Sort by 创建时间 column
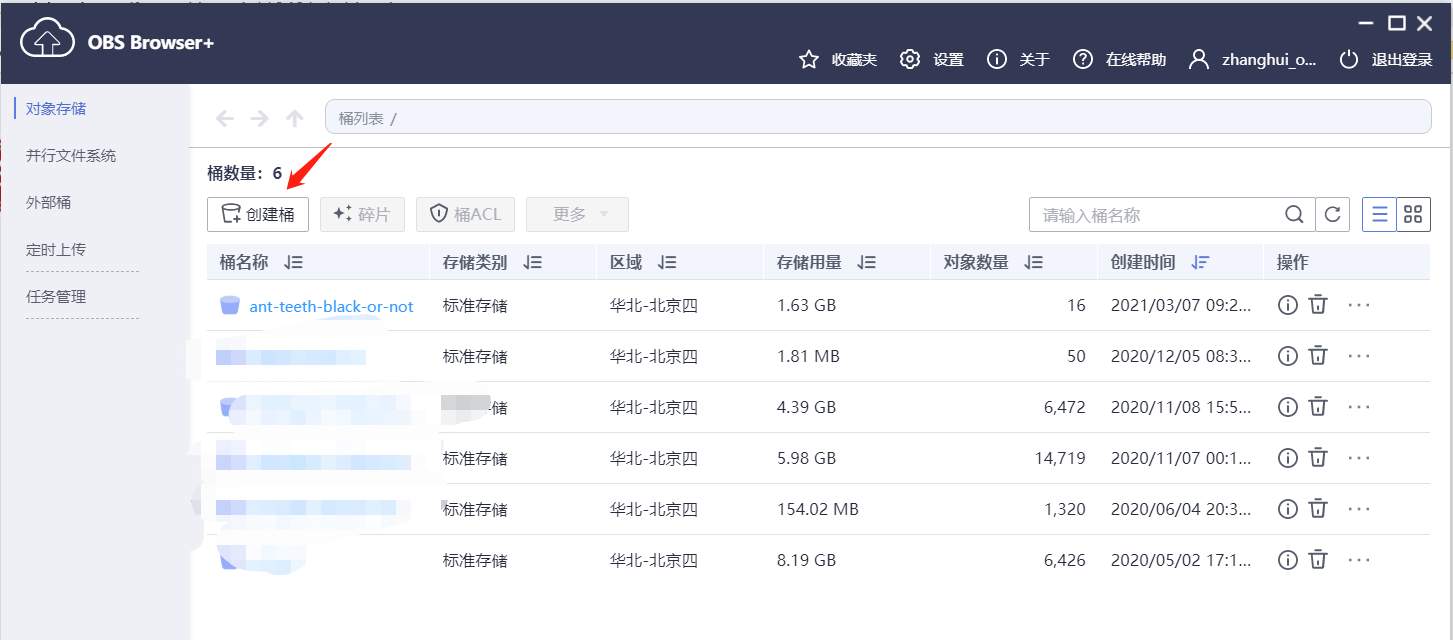Screen dimensions: 1453x640 point(1201,263)
